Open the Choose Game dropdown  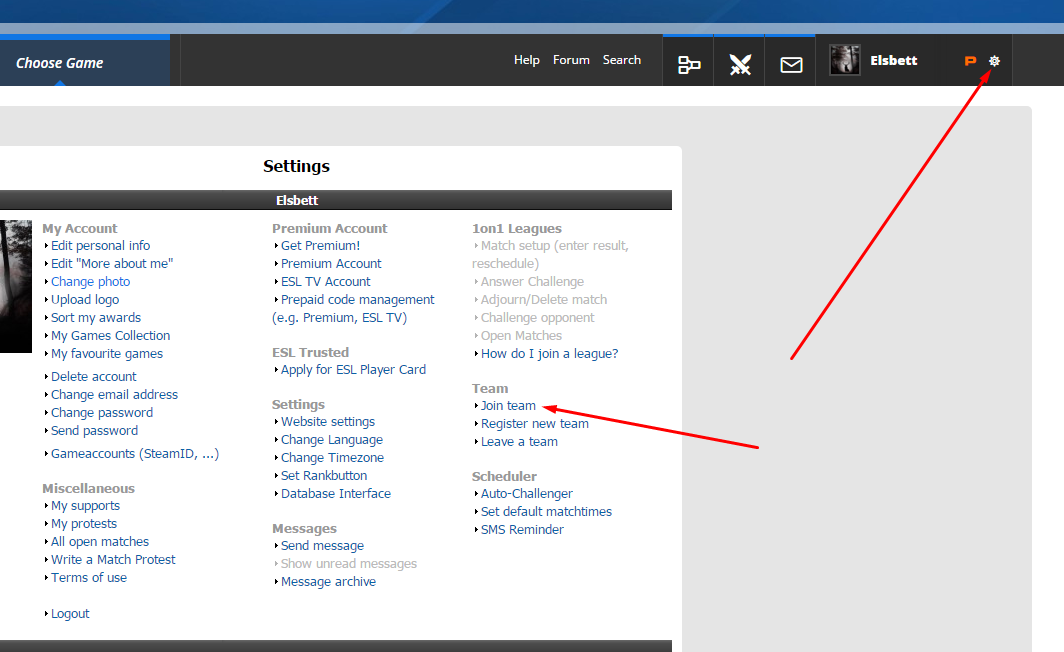tap(60, 63)
